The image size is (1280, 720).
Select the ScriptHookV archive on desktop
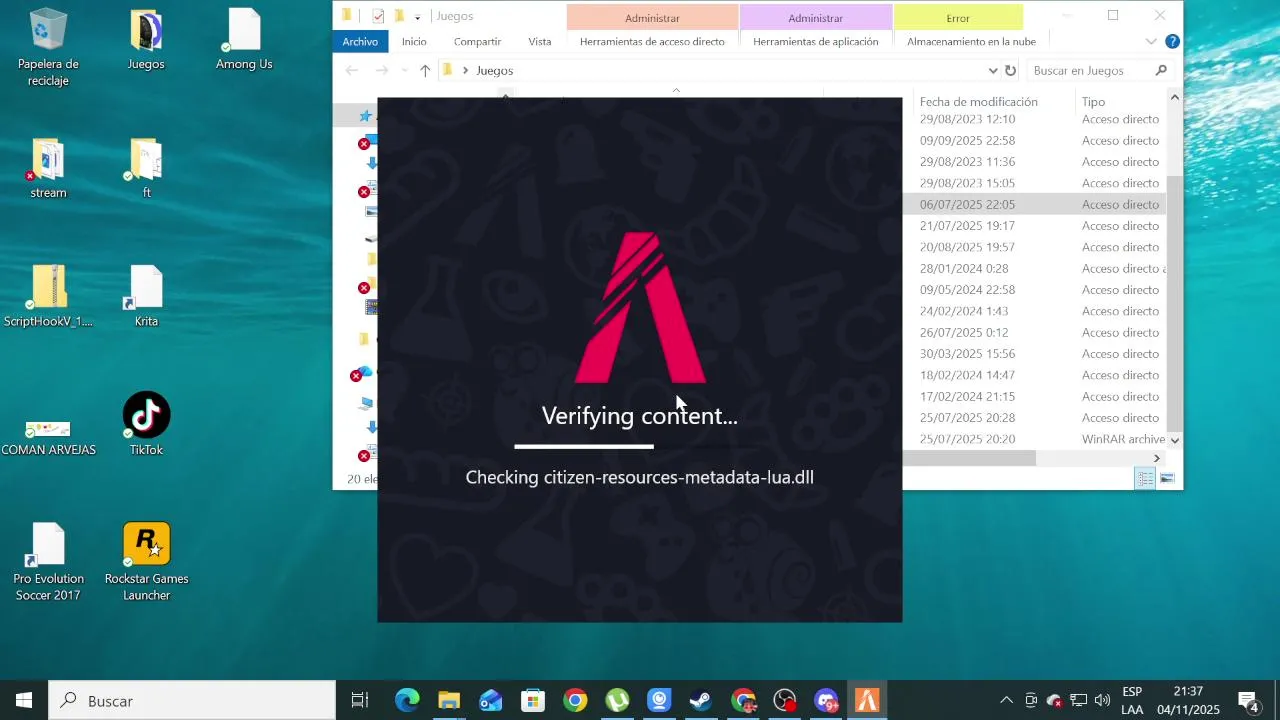pos(48,297)
